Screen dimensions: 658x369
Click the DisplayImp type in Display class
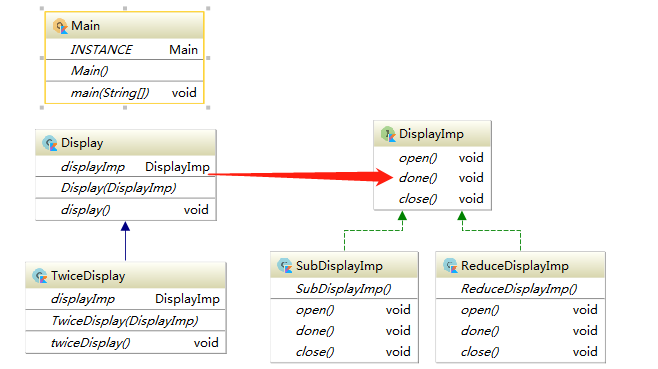(x=177, y=167)
